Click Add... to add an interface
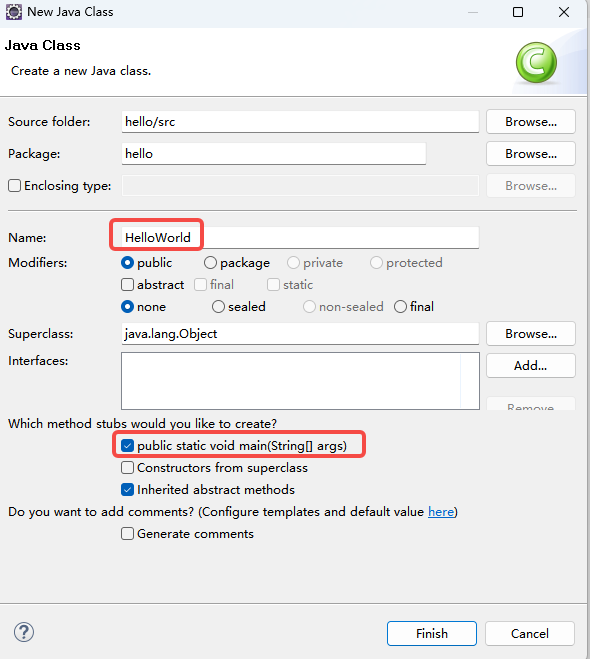 [531, 365]
